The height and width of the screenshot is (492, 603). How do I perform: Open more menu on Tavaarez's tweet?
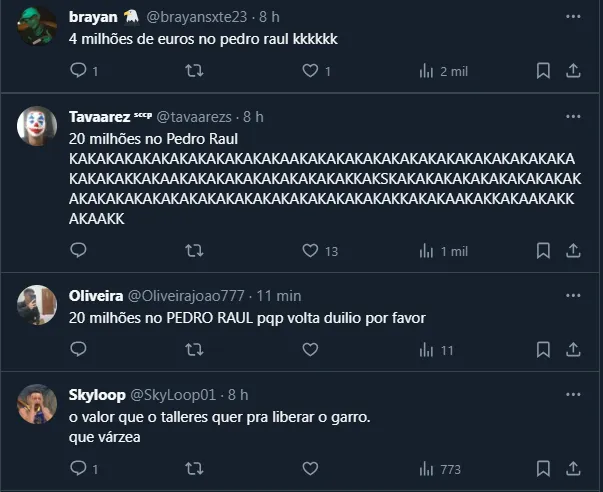point(572,117)
